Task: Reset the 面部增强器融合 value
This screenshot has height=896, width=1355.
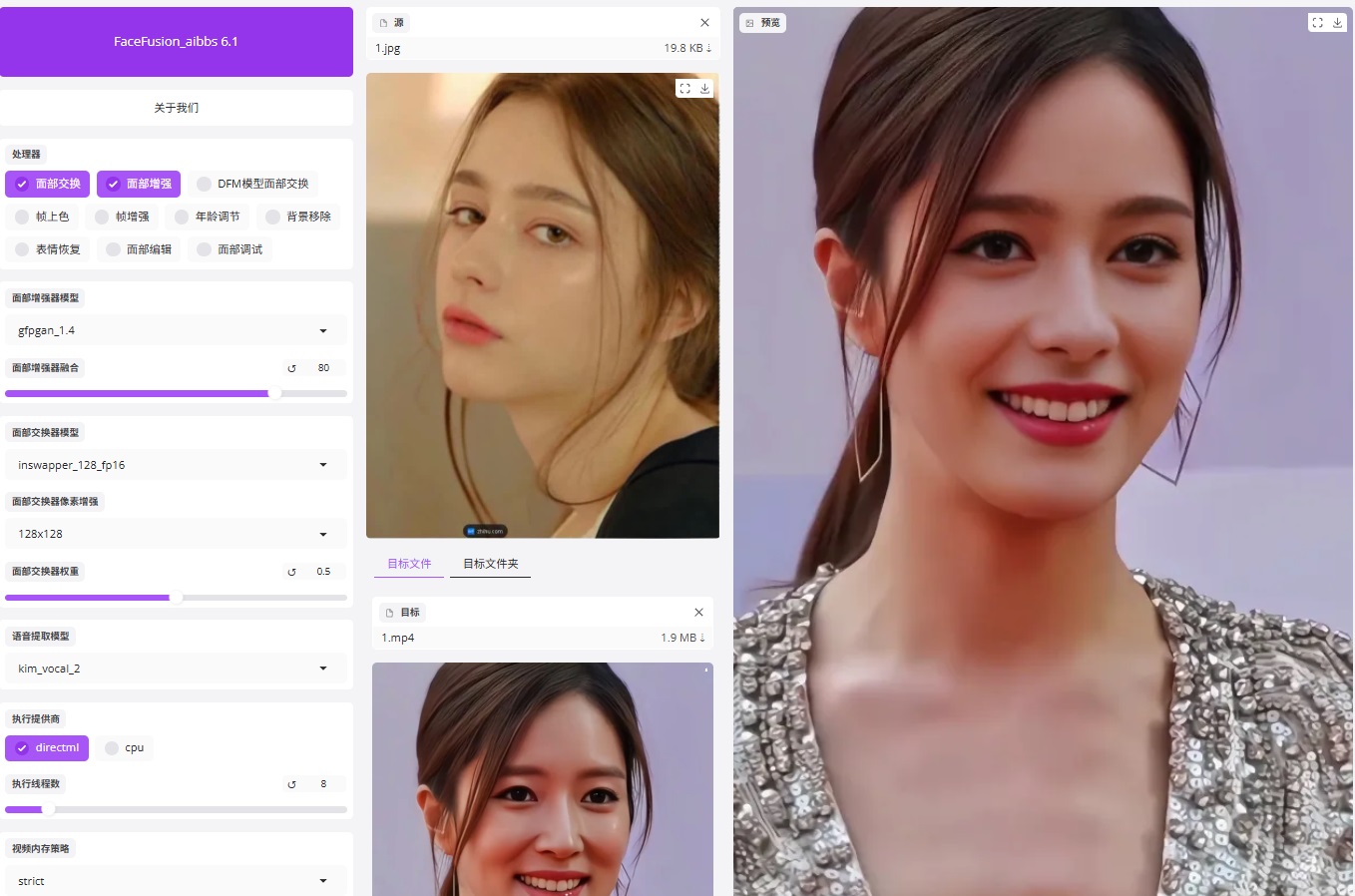Action: pos(291,368)
